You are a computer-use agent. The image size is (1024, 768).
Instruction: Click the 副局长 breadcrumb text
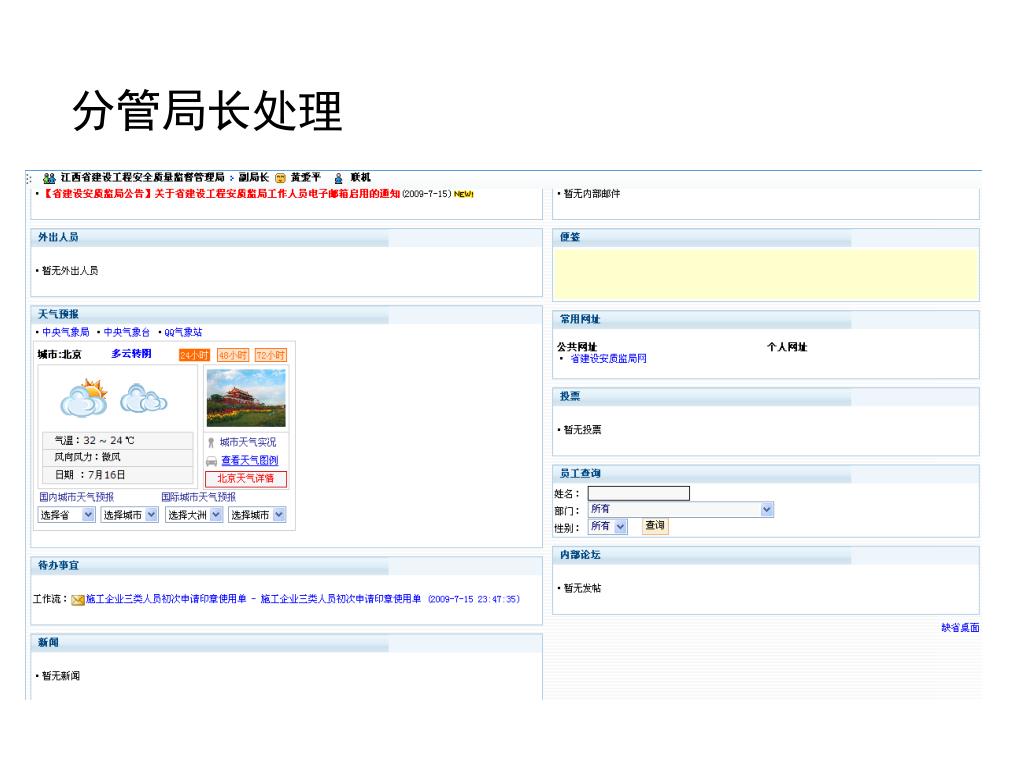click(253, 178)
